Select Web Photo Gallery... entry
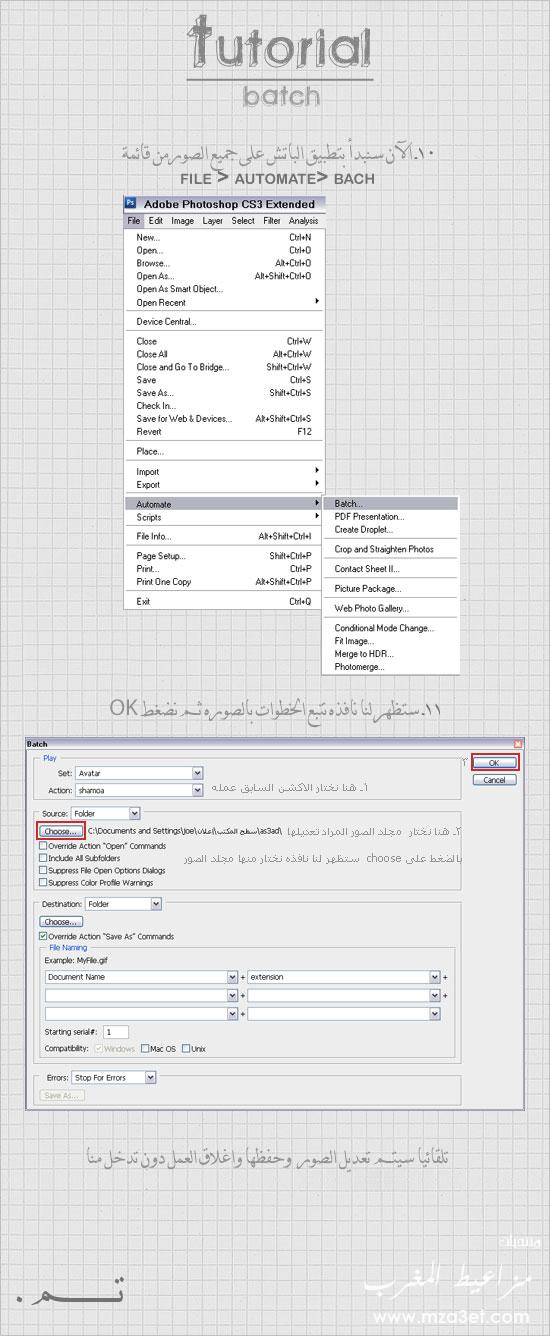Screen dimensions: 550x1336 coord(391,608)
